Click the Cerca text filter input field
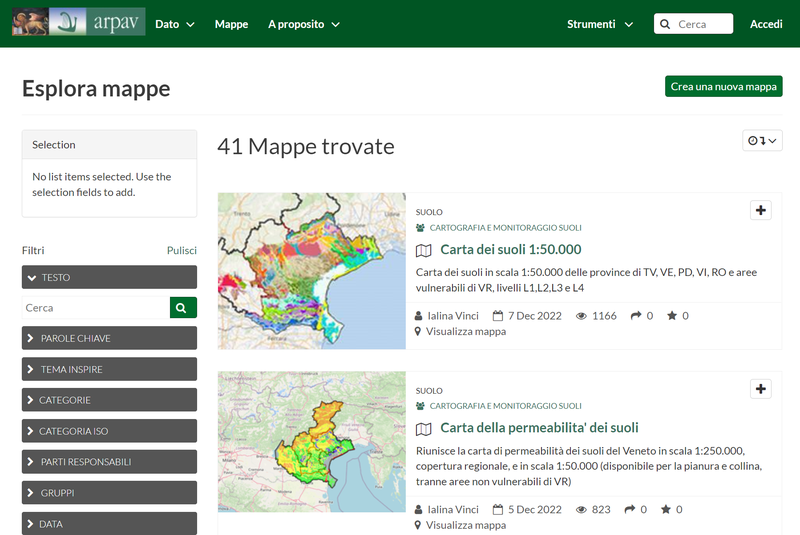800x535 pixels. tap(95, 308)
